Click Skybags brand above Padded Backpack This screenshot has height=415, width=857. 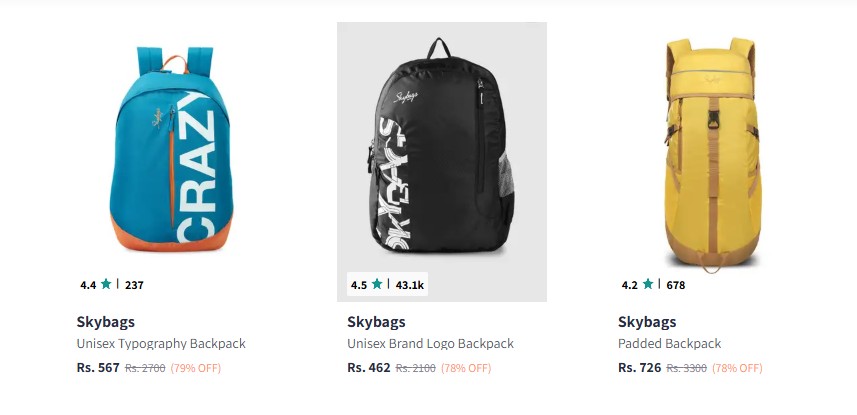click(647, 322)
